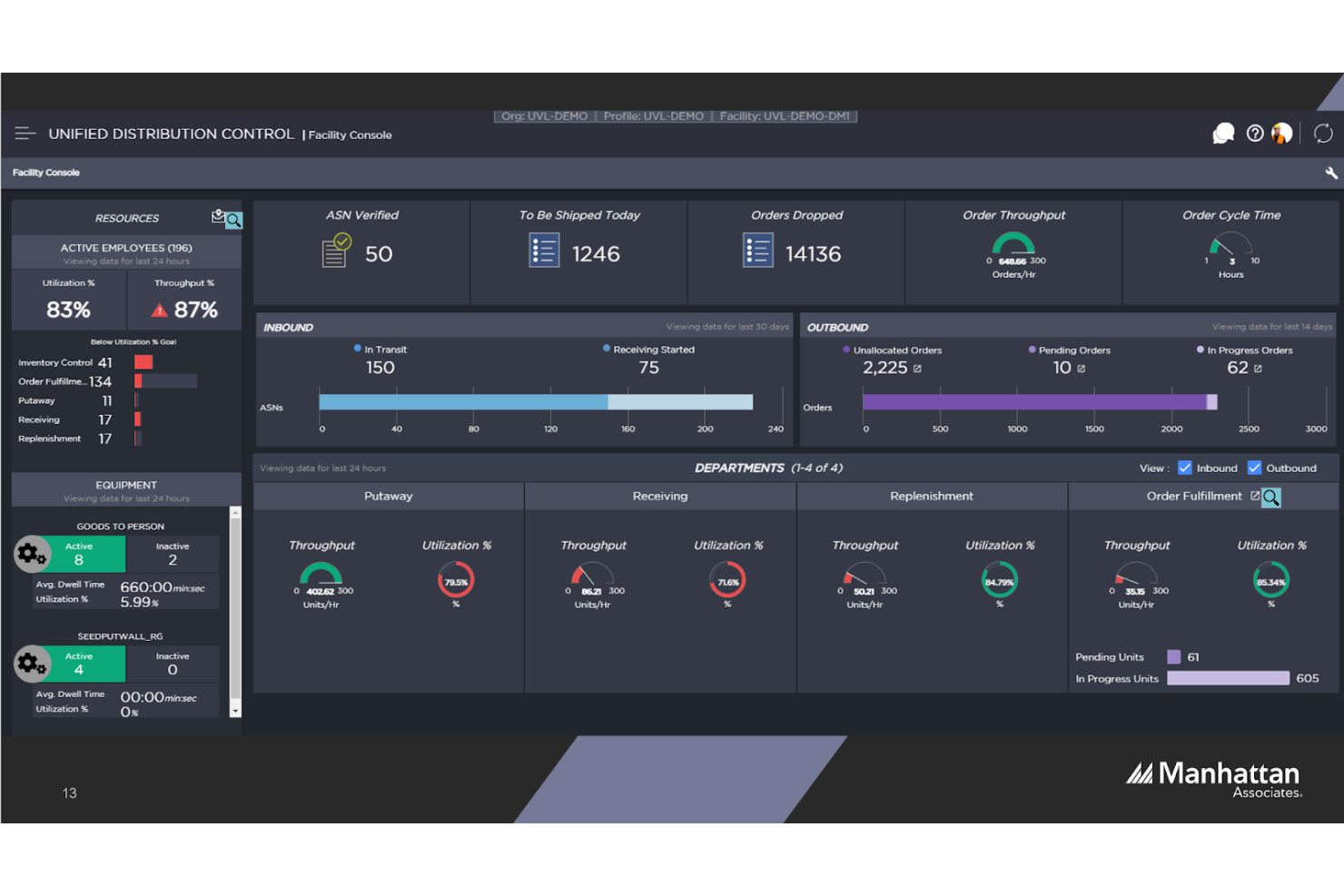Click the refresh icon in top right
This screenshot has width=1344, height=896.
tap(1322, 133)
